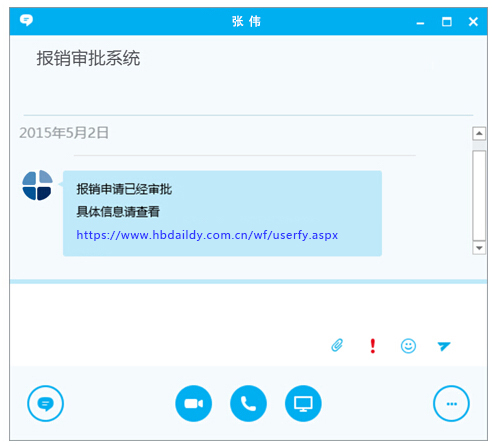Image resolution: width=492 pixels, height=446 pixels.
Task: Open the emoticon picker
Action: pos(408,346)
